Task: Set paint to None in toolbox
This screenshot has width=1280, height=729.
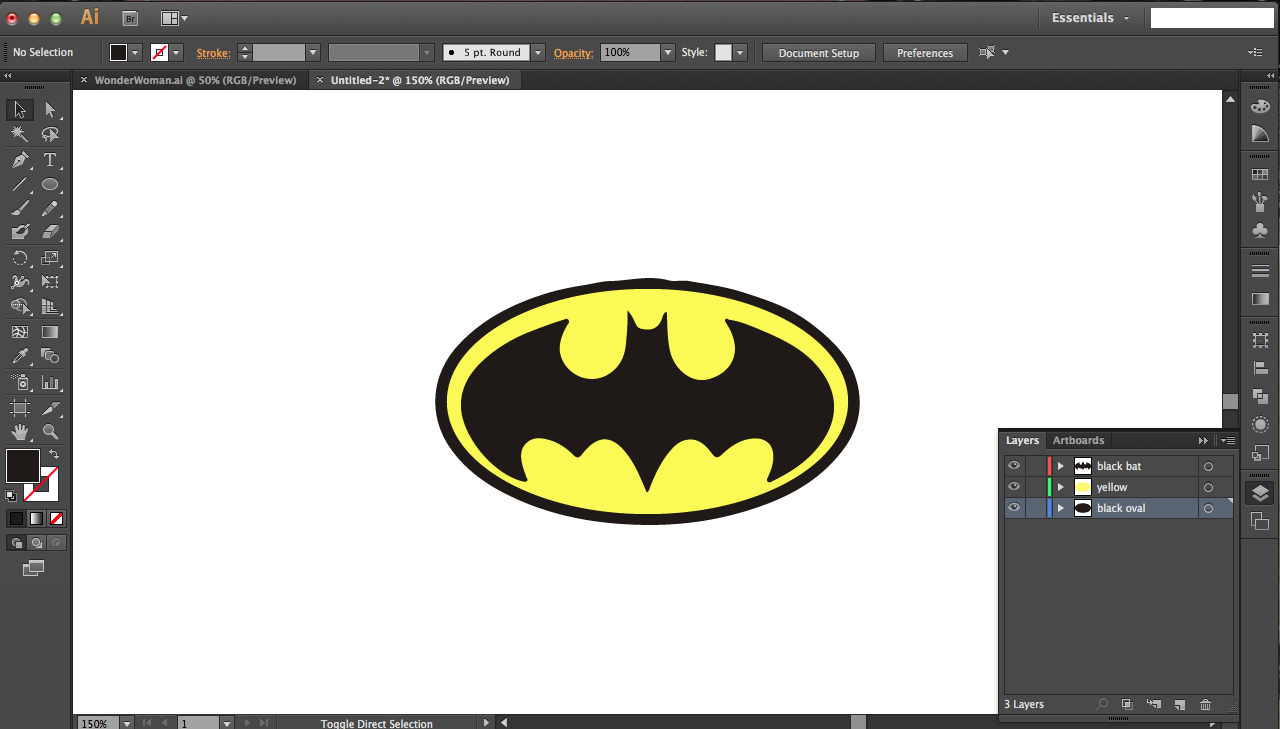Action: (x=57, y=518)
